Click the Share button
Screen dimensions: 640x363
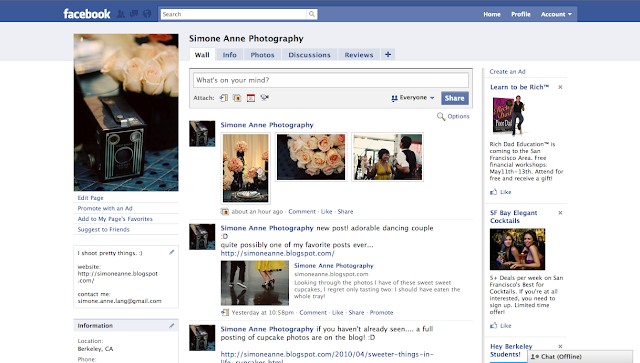coord(454,98)
